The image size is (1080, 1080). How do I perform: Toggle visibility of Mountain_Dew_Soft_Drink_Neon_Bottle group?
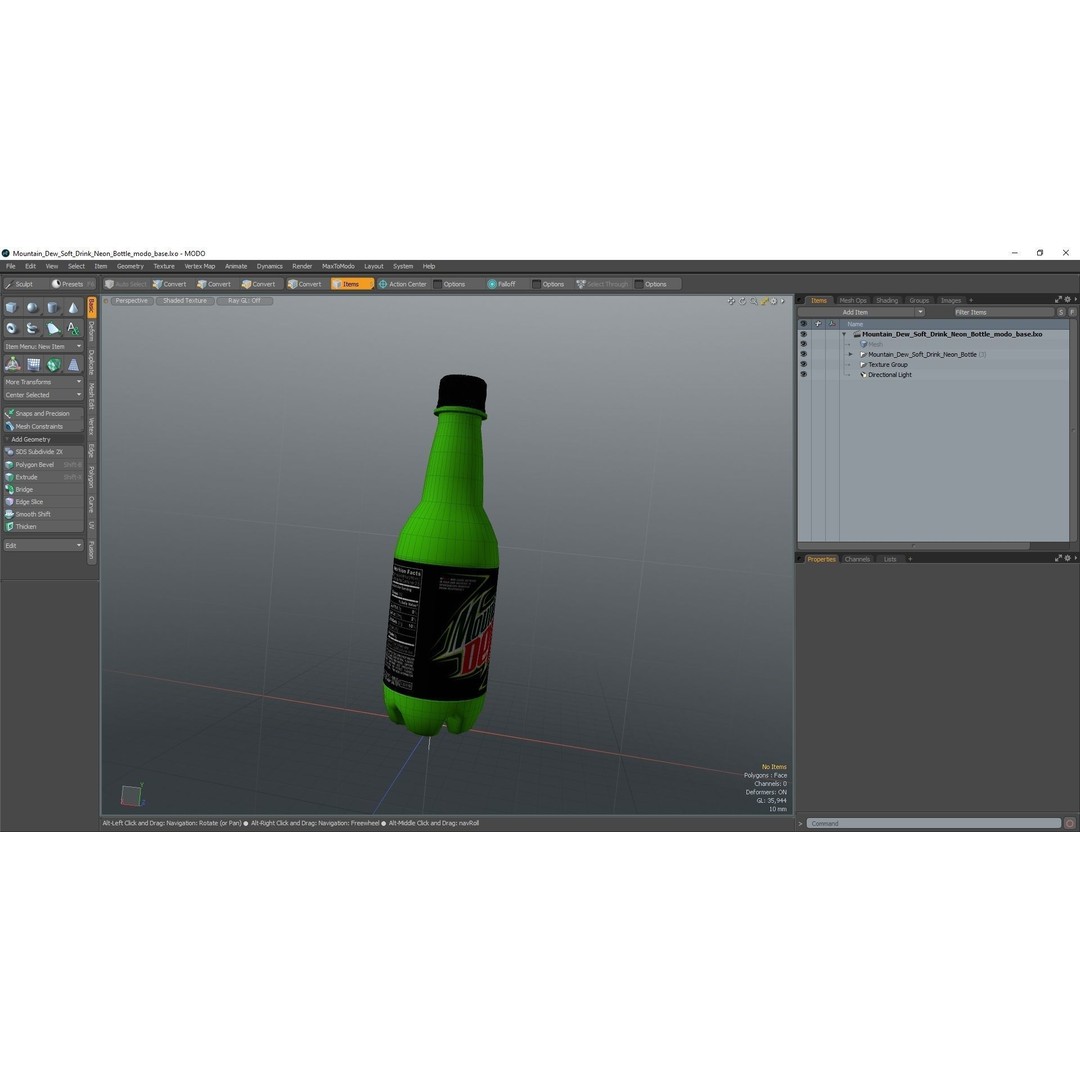803,355
